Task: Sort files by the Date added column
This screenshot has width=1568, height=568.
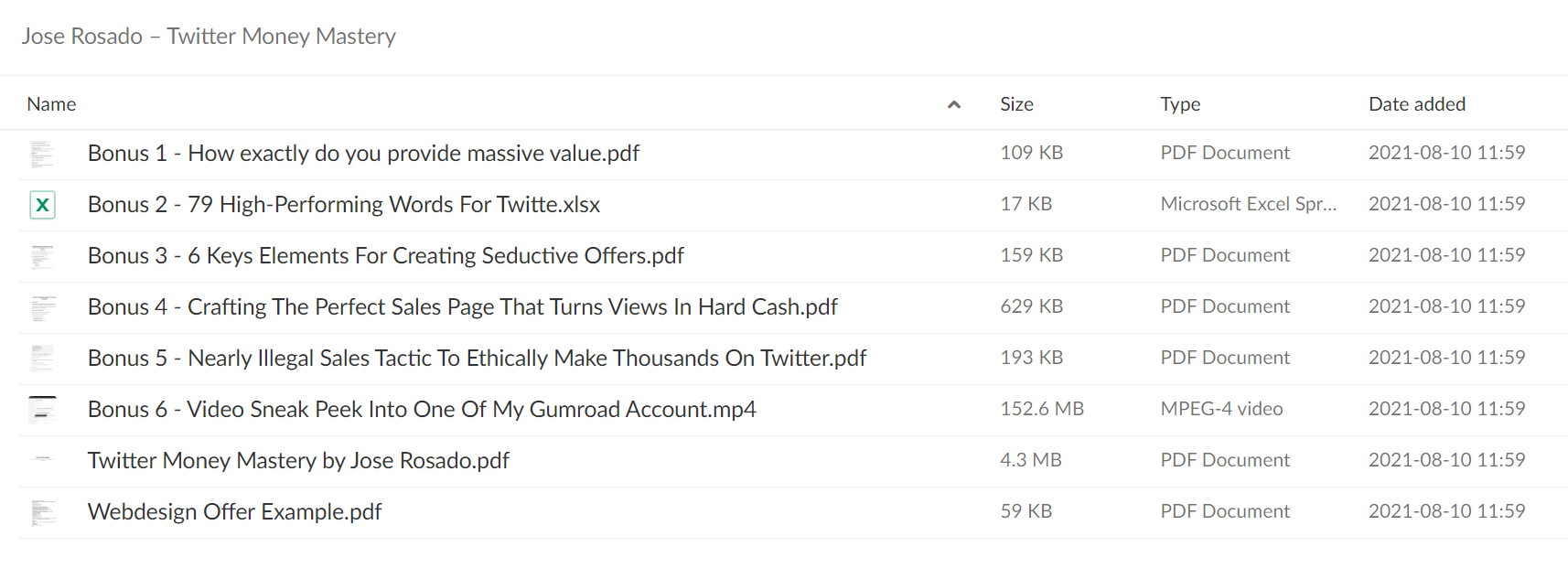Action: [1417, 104]
